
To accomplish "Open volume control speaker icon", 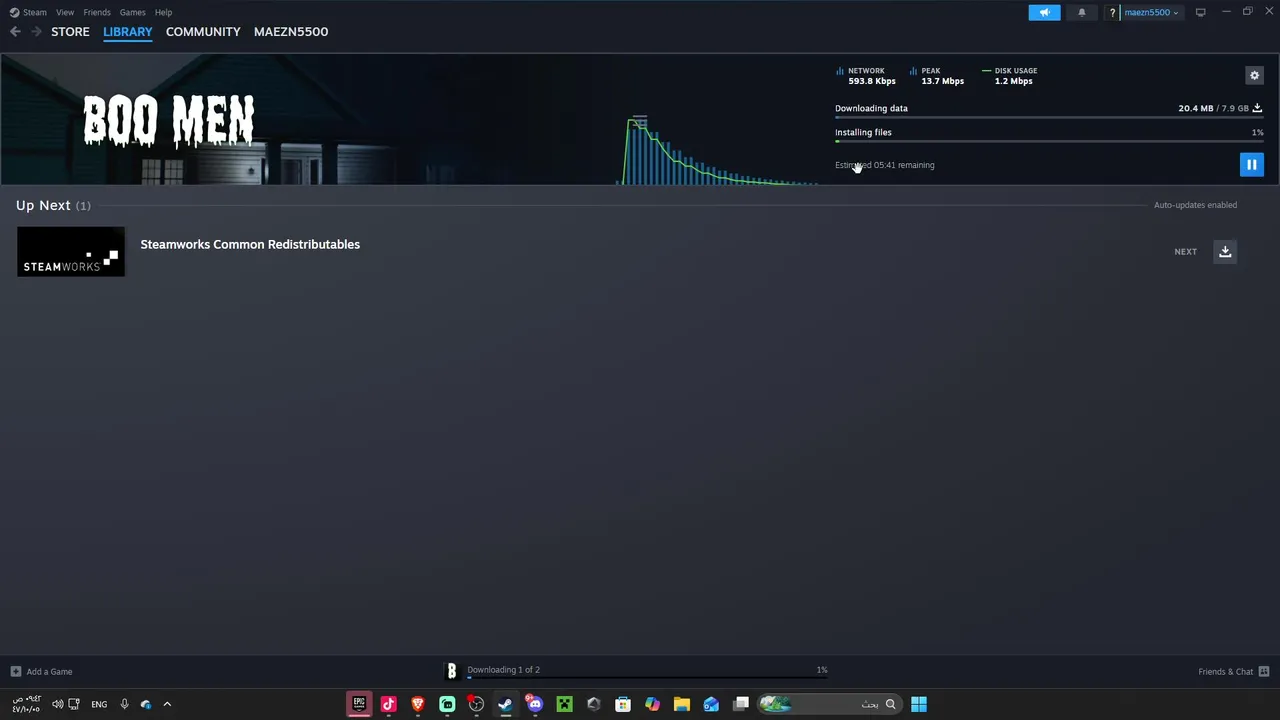I will click(57, 704).
